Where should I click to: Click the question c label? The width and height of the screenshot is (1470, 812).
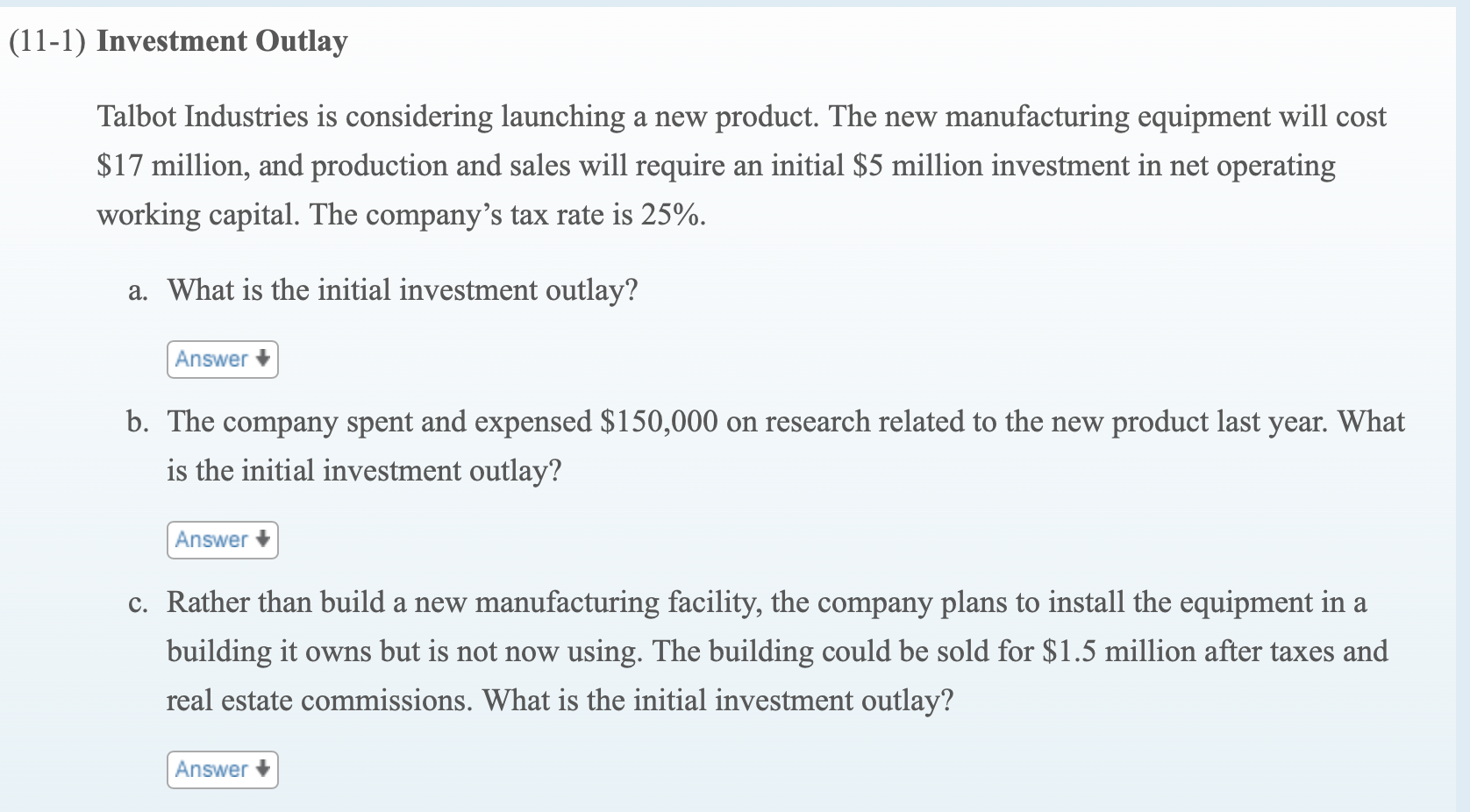tap(137, 602)
